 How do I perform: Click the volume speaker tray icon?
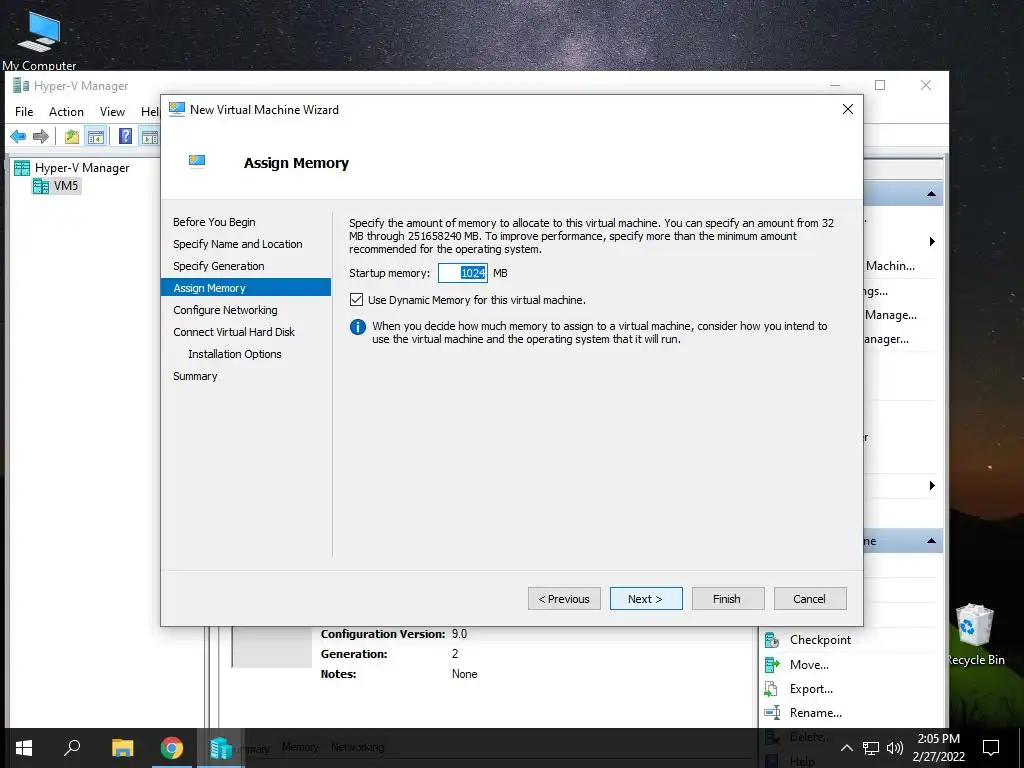click(895, 748)
